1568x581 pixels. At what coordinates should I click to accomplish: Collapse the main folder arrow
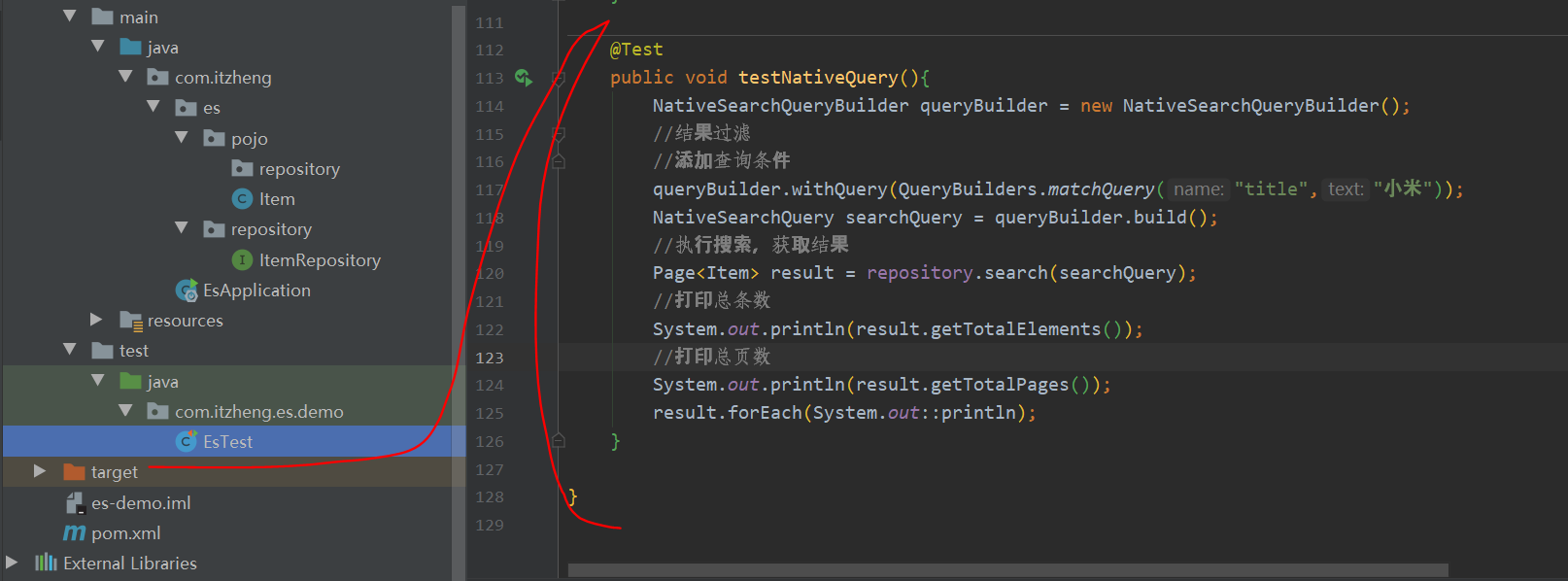click(70, 17)
